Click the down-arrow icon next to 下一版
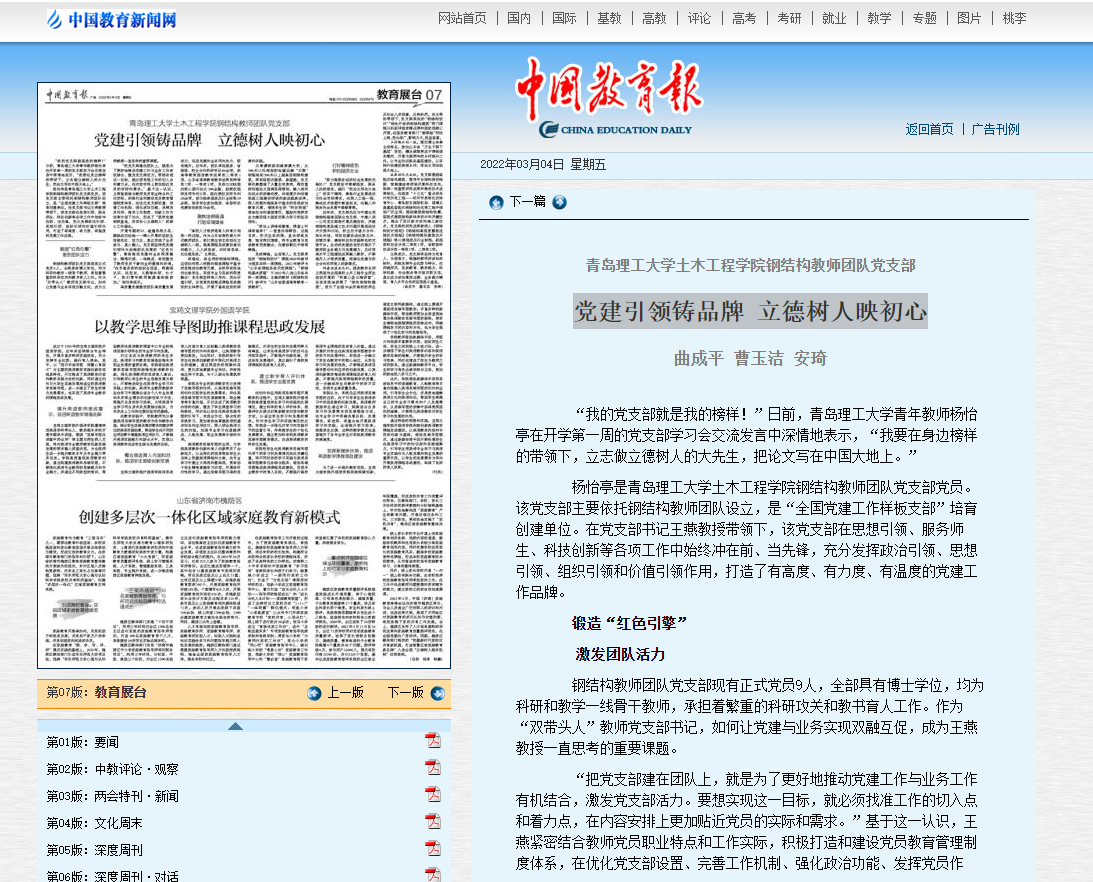This screenshot has width=1093, height=882. click(437, 693)
